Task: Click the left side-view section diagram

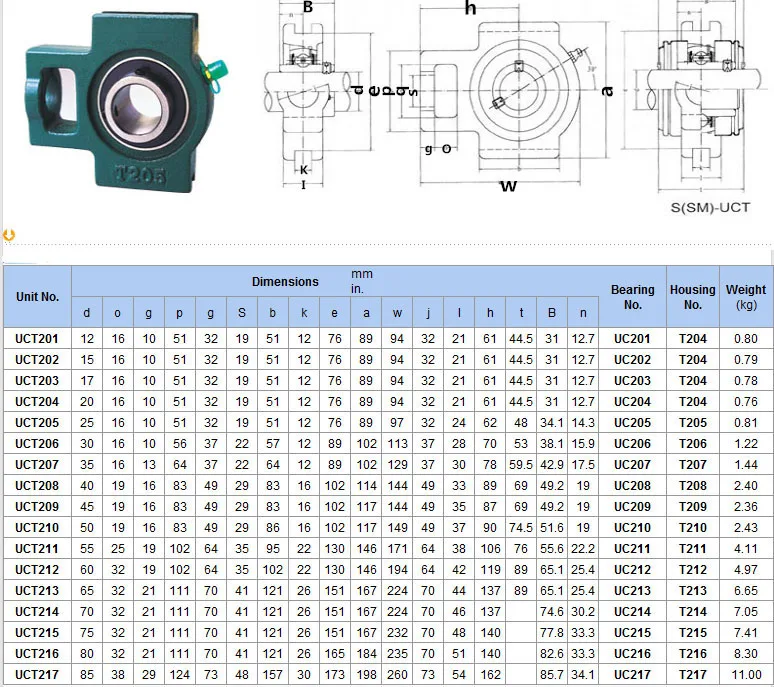Action: [304, 95]
